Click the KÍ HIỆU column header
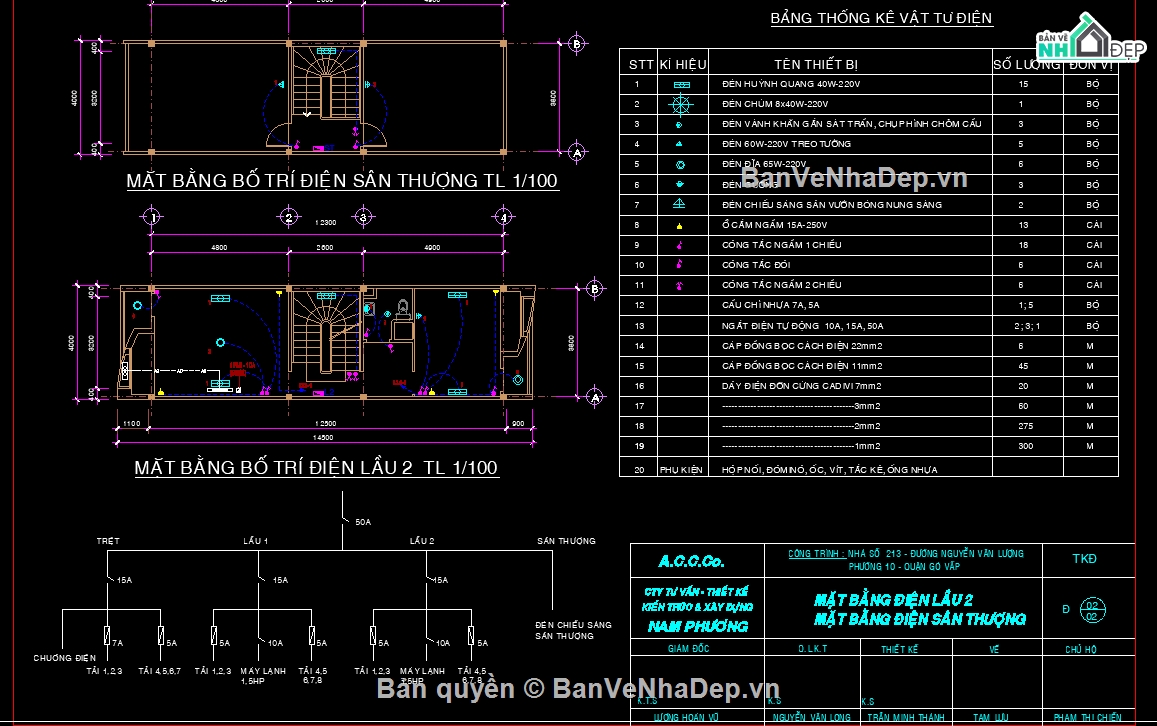 click(x=683, y=65)
